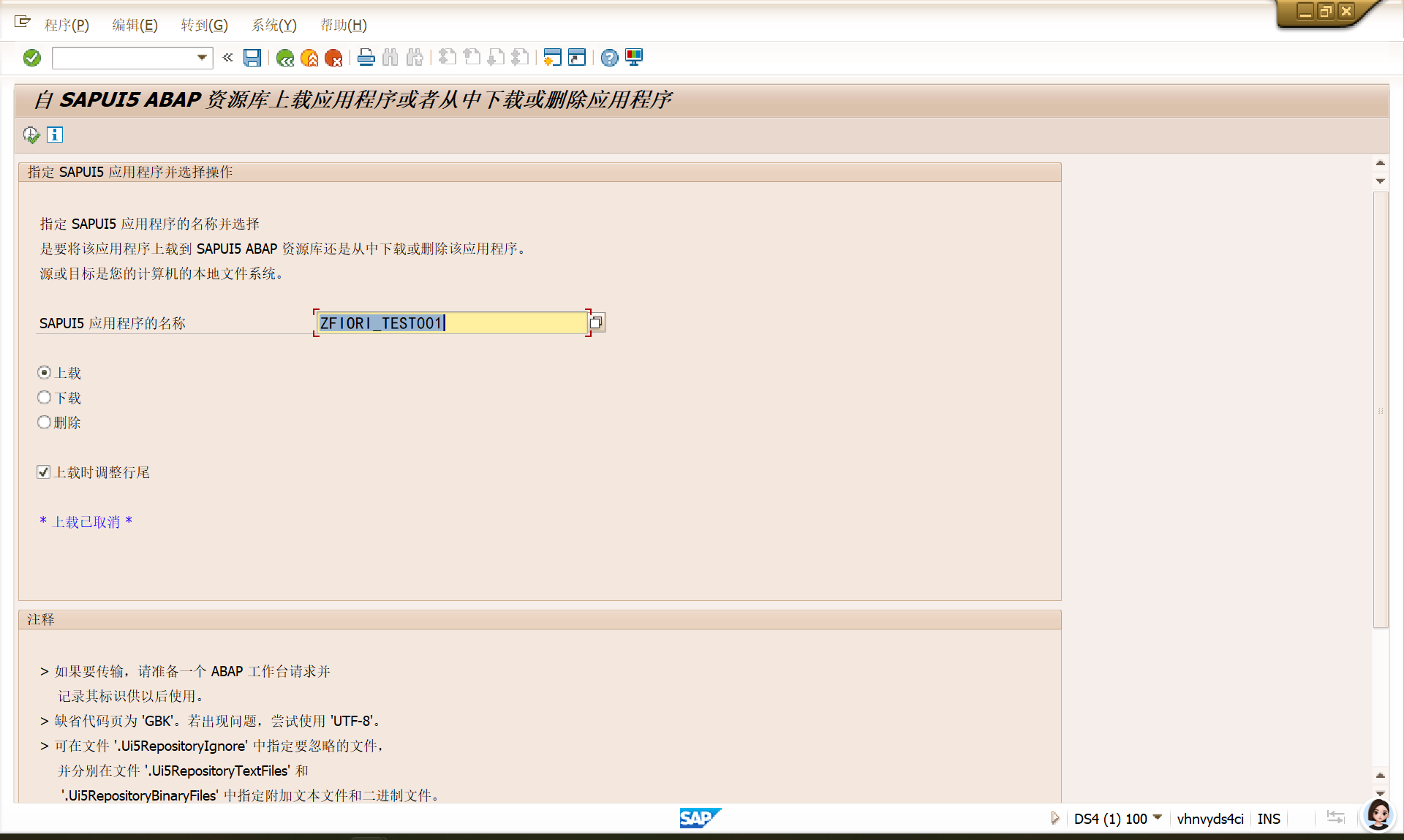Viewport: 1404px width, 840px height.
Task: Click the Print icon
Action: coord(366,58)
